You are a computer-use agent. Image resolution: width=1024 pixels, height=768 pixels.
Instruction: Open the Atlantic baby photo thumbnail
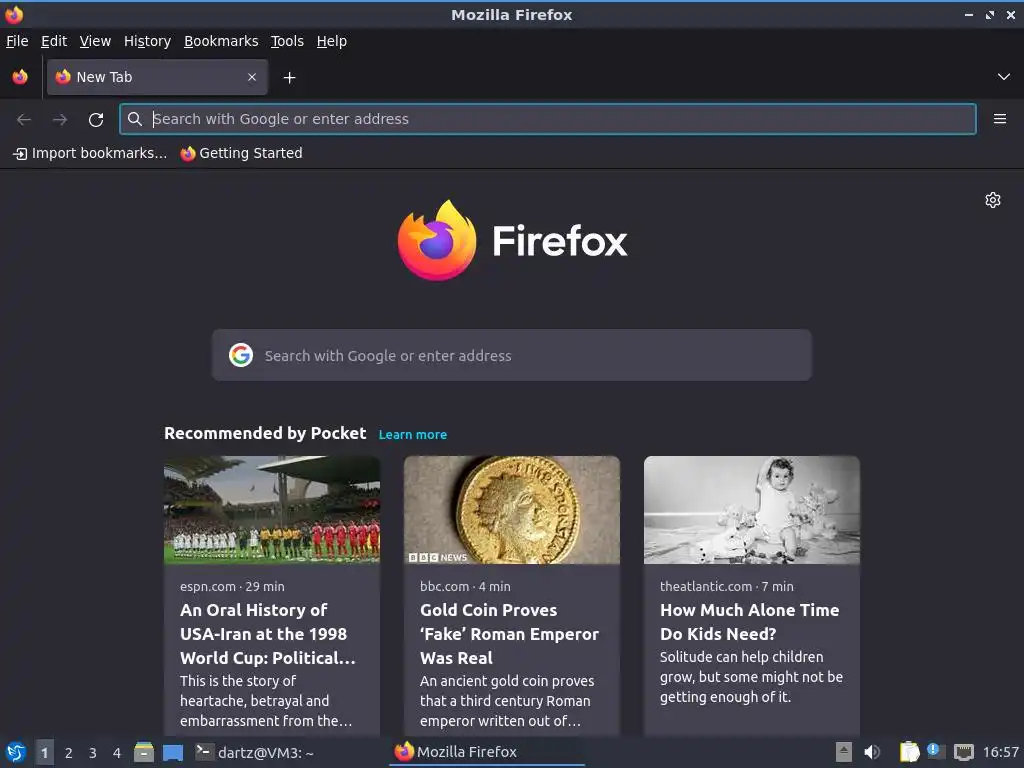pyautogui.click(x=752, y=509)
